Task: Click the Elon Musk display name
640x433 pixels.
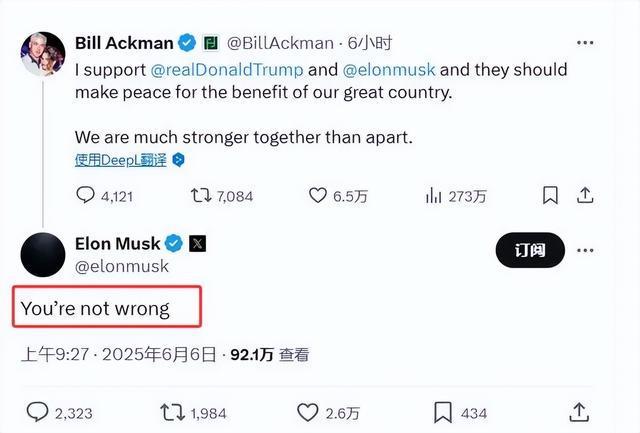Action: point(116,243)
